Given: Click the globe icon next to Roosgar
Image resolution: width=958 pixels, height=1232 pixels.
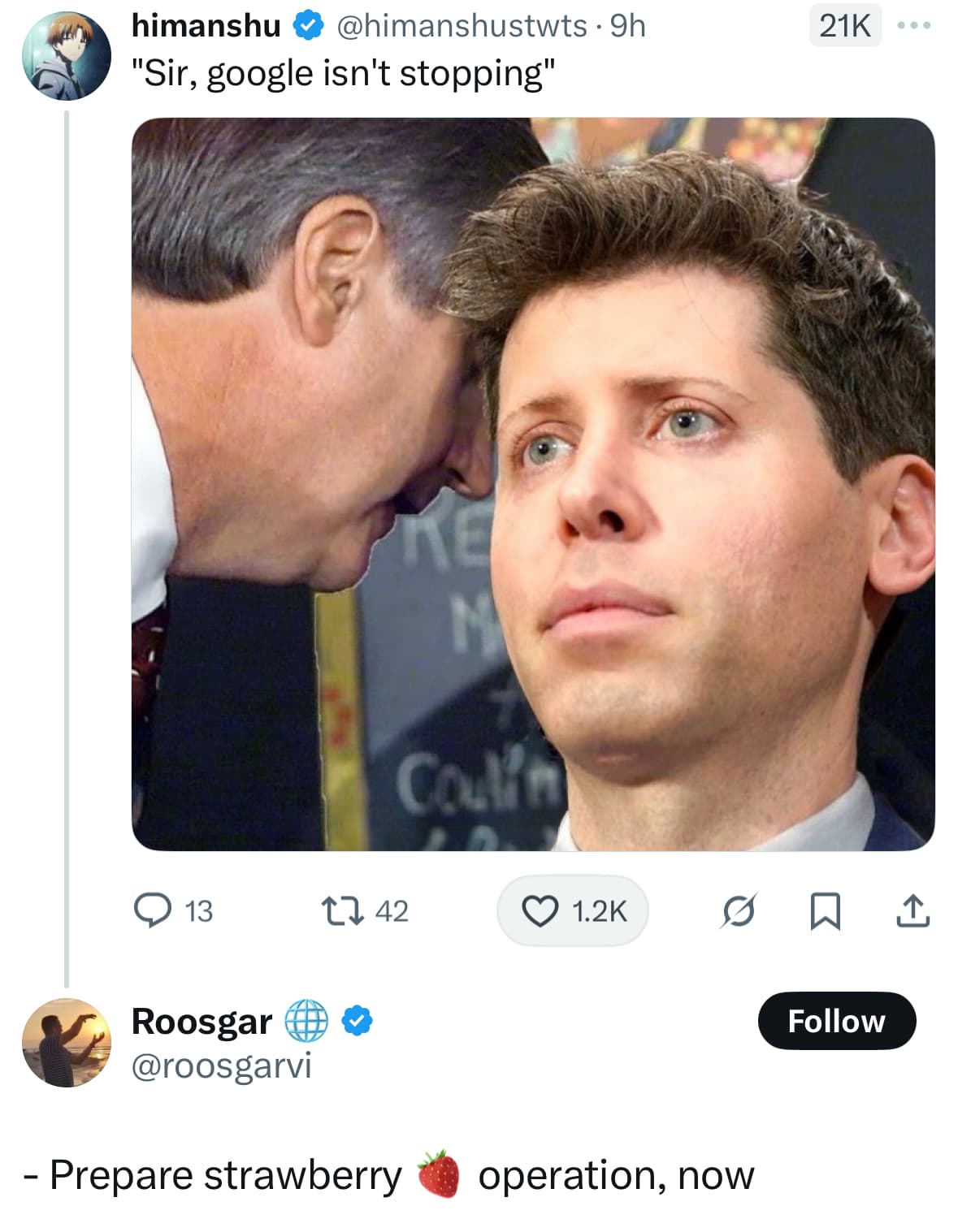Looking at the screenshot, I should click(x=306, y=1021).
